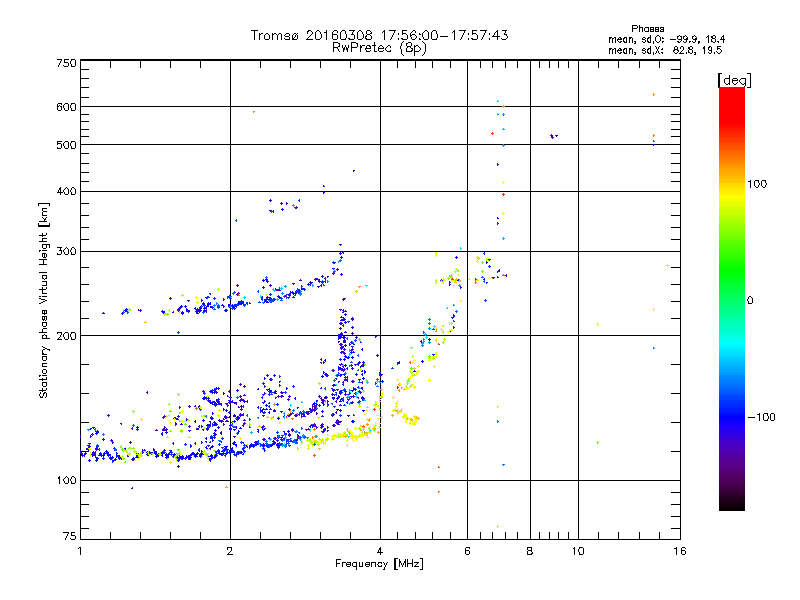Click the "Stationary phase Virtual Height [km]" axis title
The image size is (800, 600).
44,301
